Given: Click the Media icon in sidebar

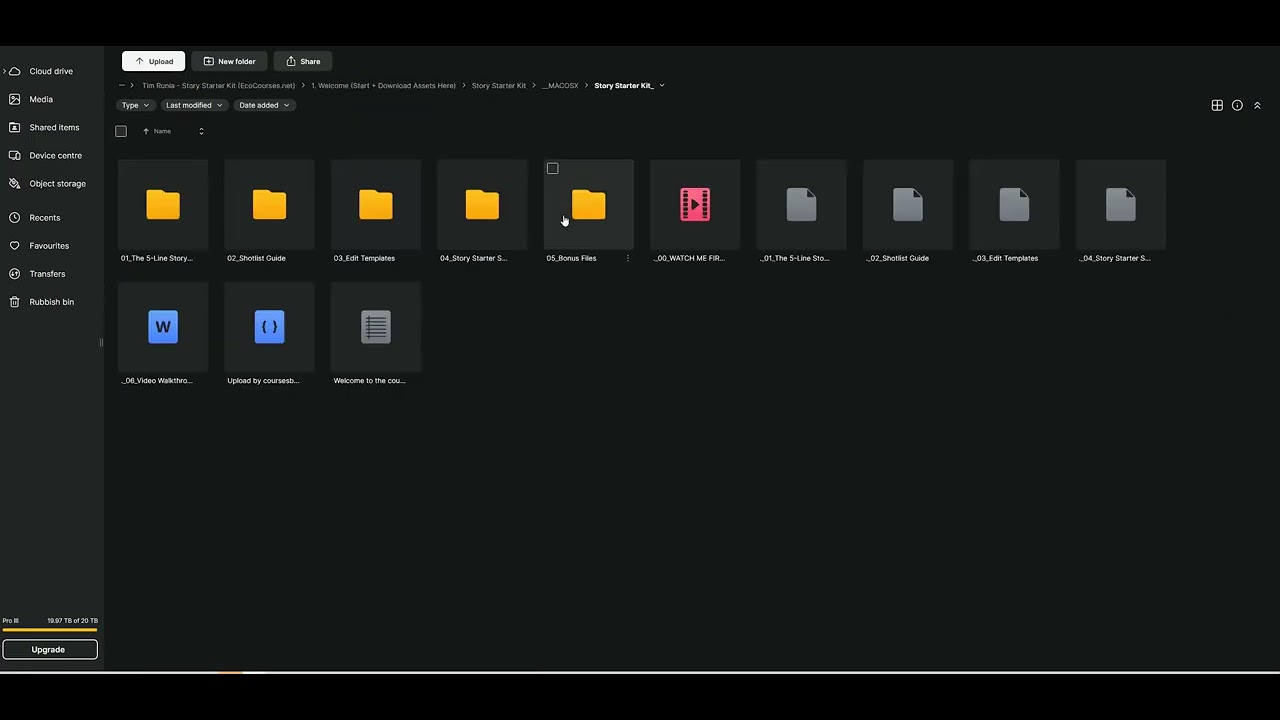Looking at the screenshot, I should click(x=15, y=99).
